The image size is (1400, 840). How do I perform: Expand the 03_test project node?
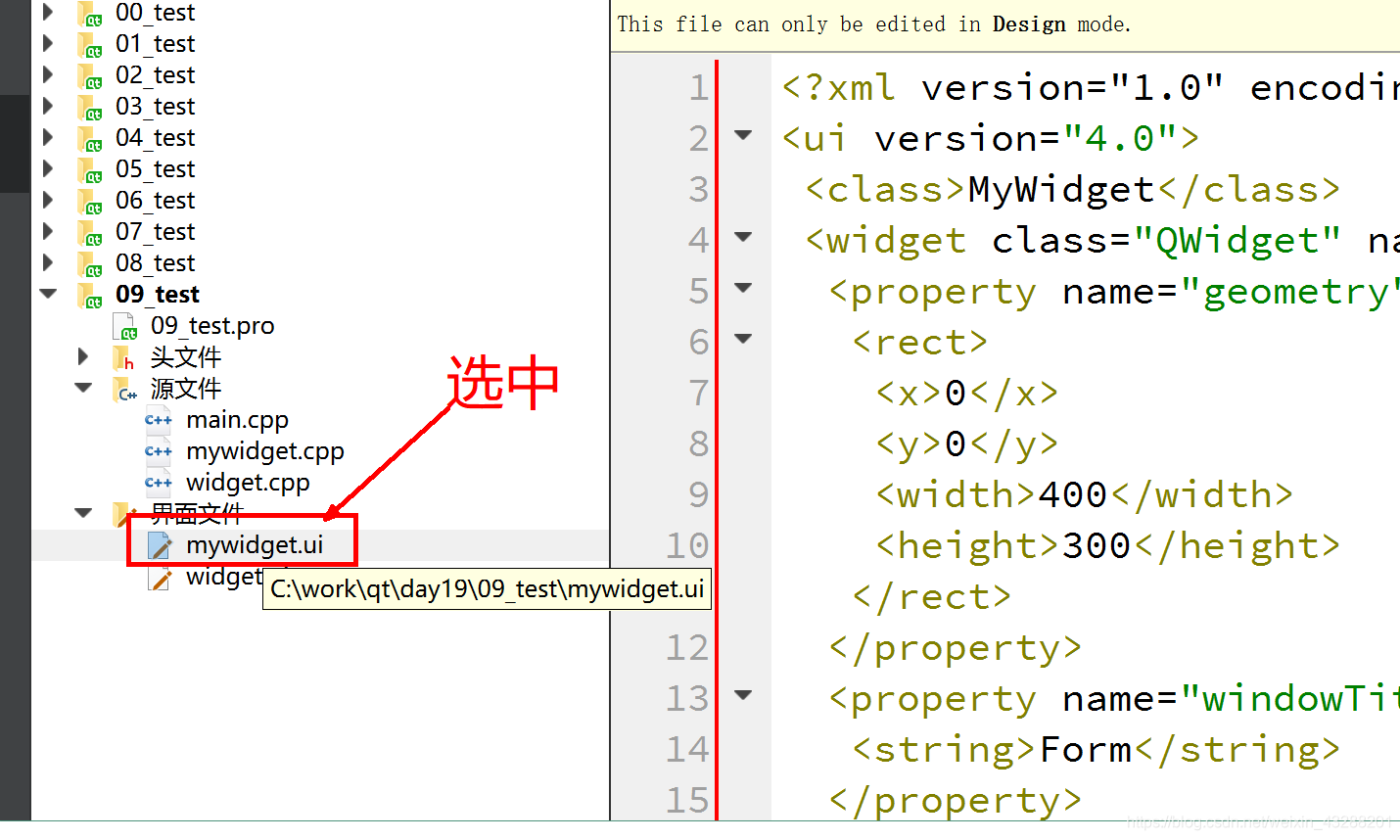(x=48, y=106)
